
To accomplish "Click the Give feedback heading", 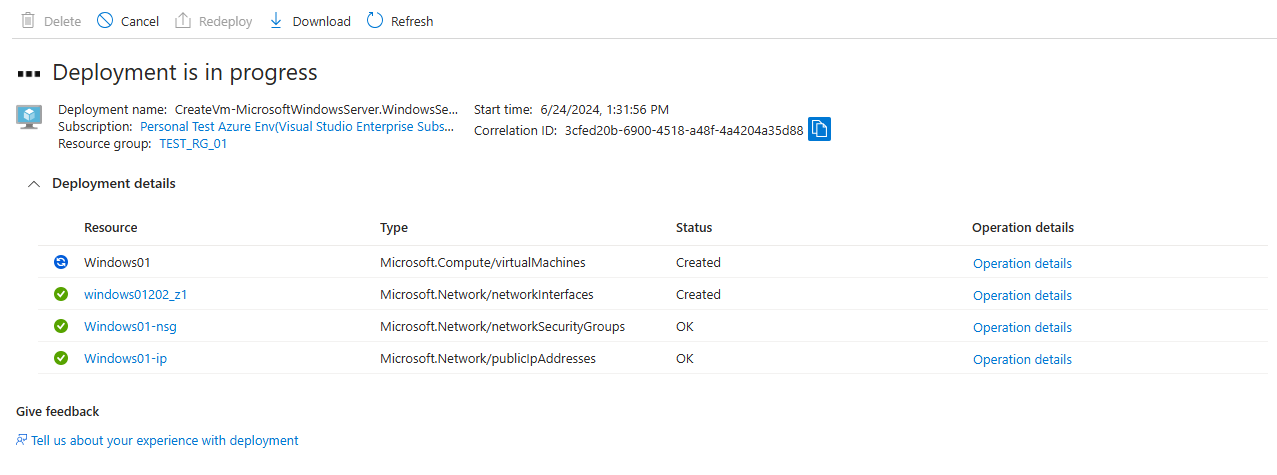I will (x=58, y=411).
